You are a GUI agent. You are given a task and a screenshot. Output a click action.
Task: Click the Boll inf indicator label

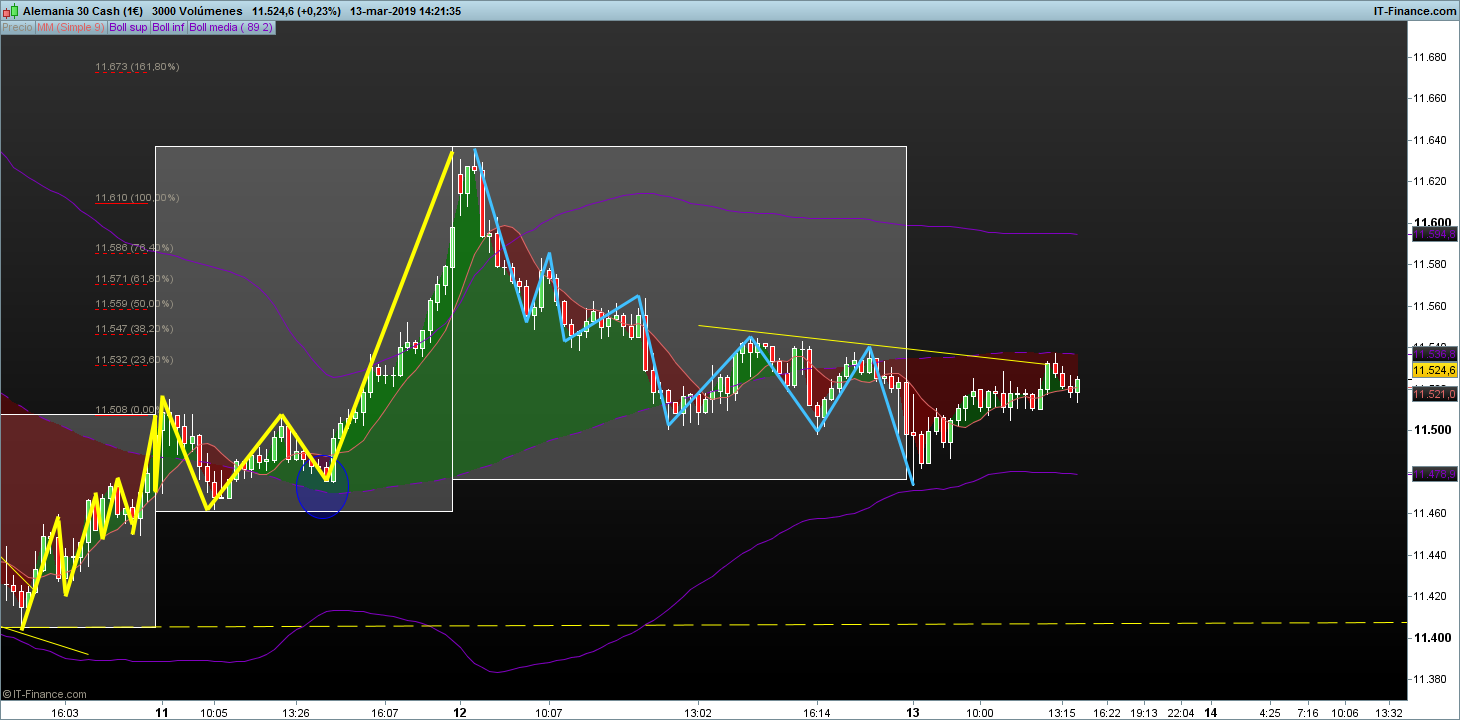[x=168, y=28]
